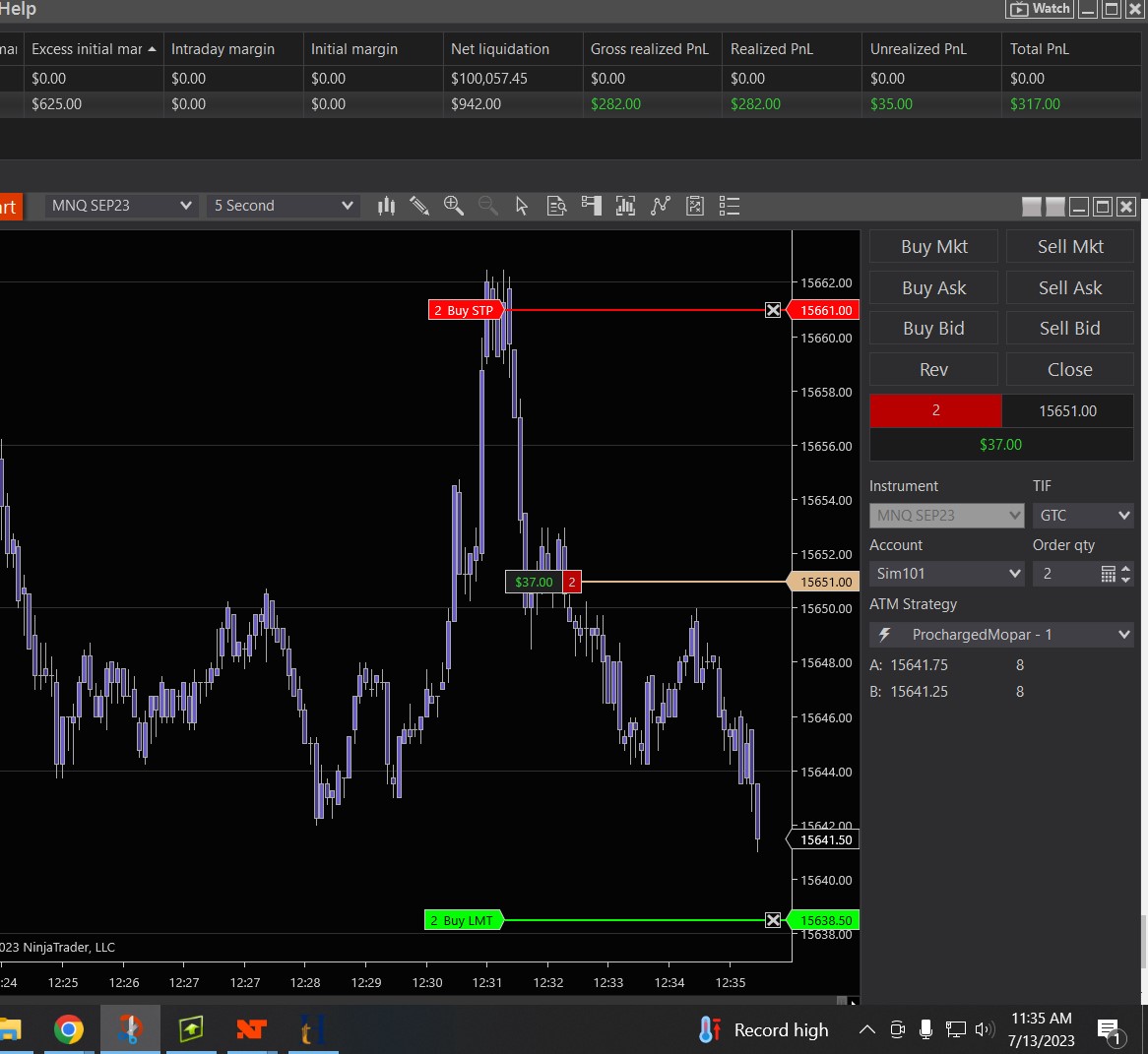Open the 5 Second interval dropdown
The image size is (1148, 1054).
point(283,206)
